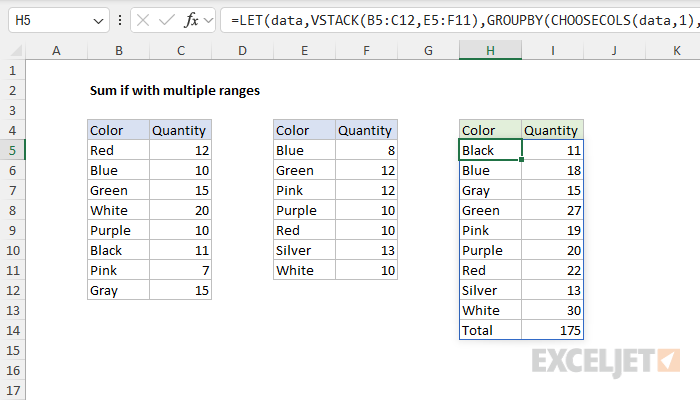Click cell C11 with value 7
The height and width of the screenshot is (400, 700).
[x=180, y=271]
